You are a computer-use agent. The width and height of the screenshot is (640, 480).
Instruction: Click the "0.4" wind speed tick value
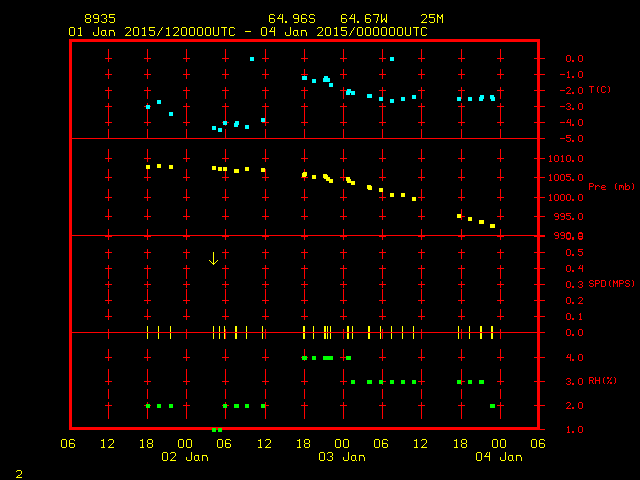[574, 269]
